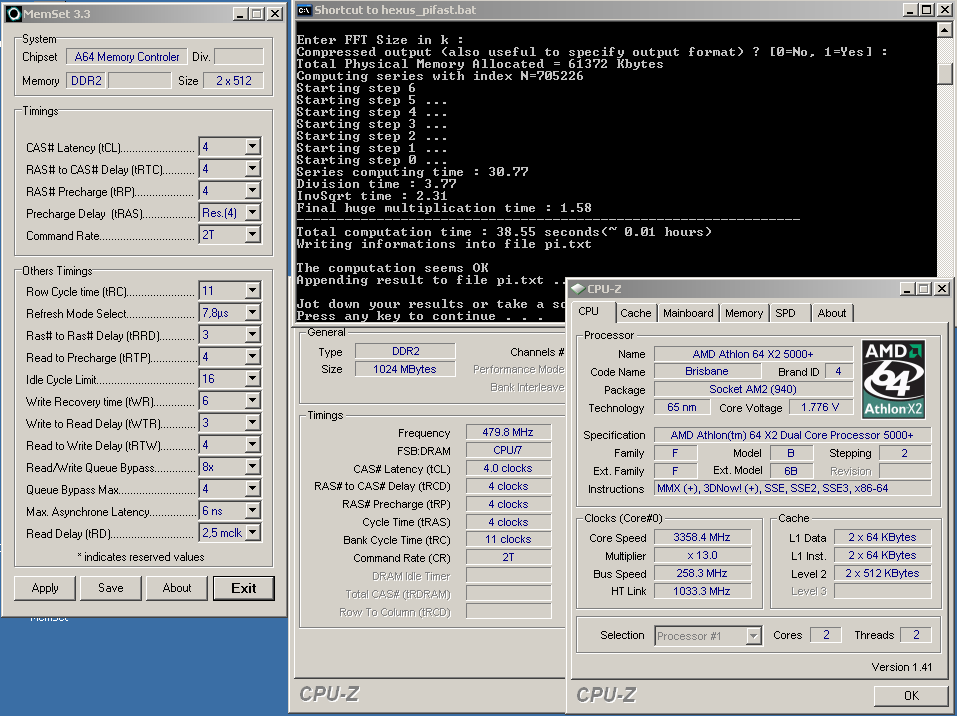
Task: Click the Bank Cycle Time 11 clocks value
Action: click(508, 539)
